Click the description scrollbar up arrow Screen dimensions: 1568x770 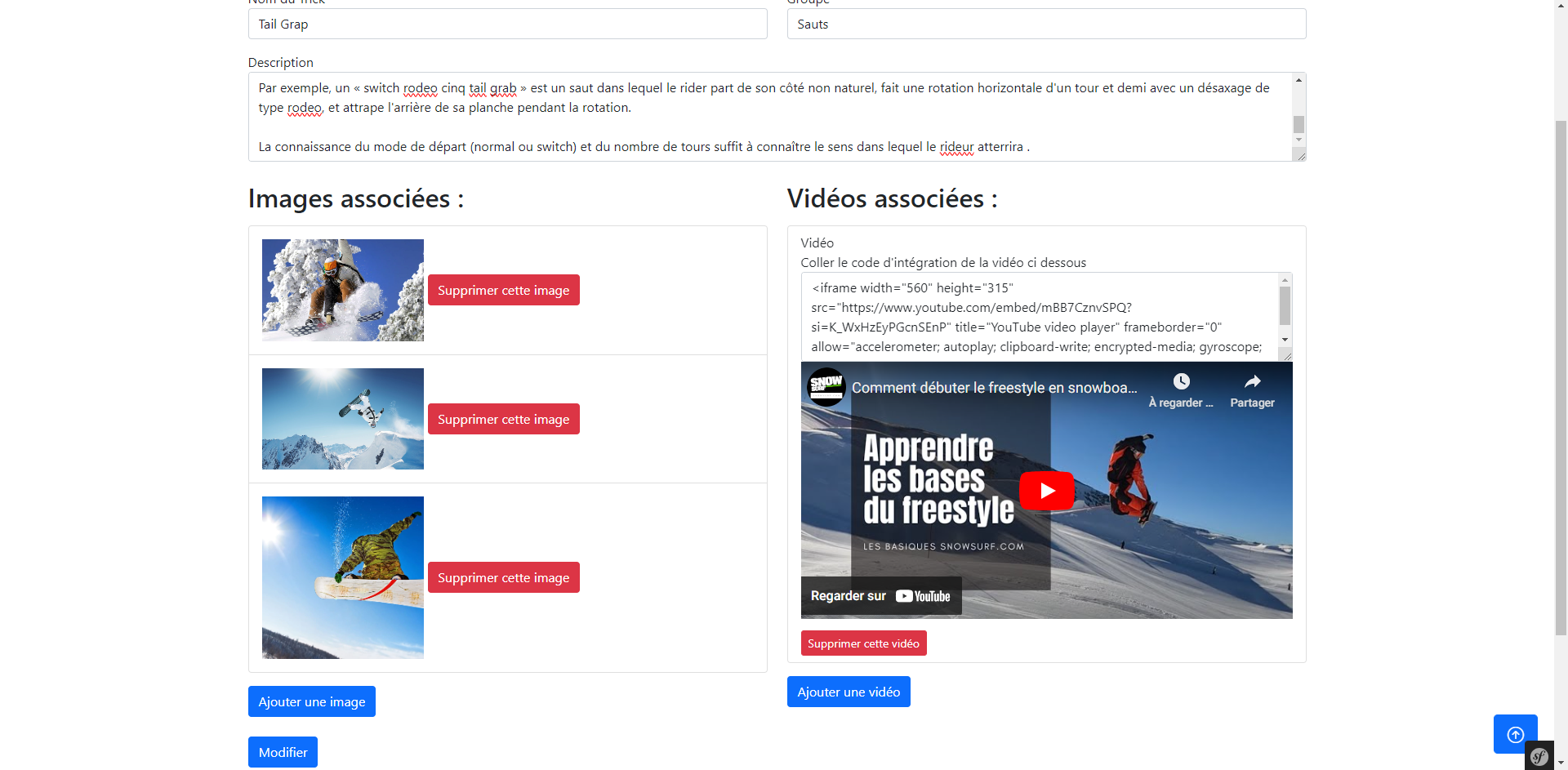[1298, 80]
